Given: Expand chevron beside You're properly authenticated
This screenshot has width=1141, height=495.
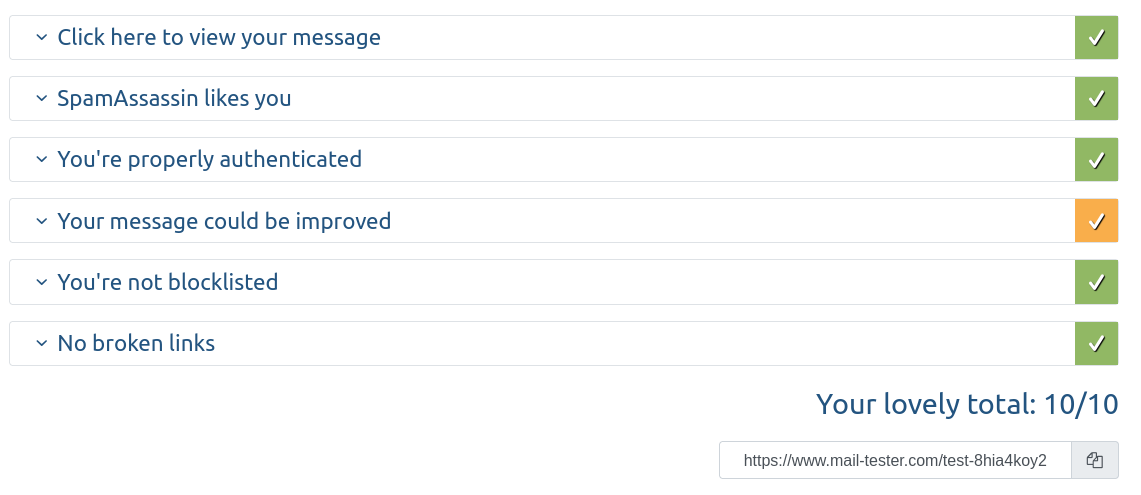Looking at the screenshot, I should coord(41,160).
